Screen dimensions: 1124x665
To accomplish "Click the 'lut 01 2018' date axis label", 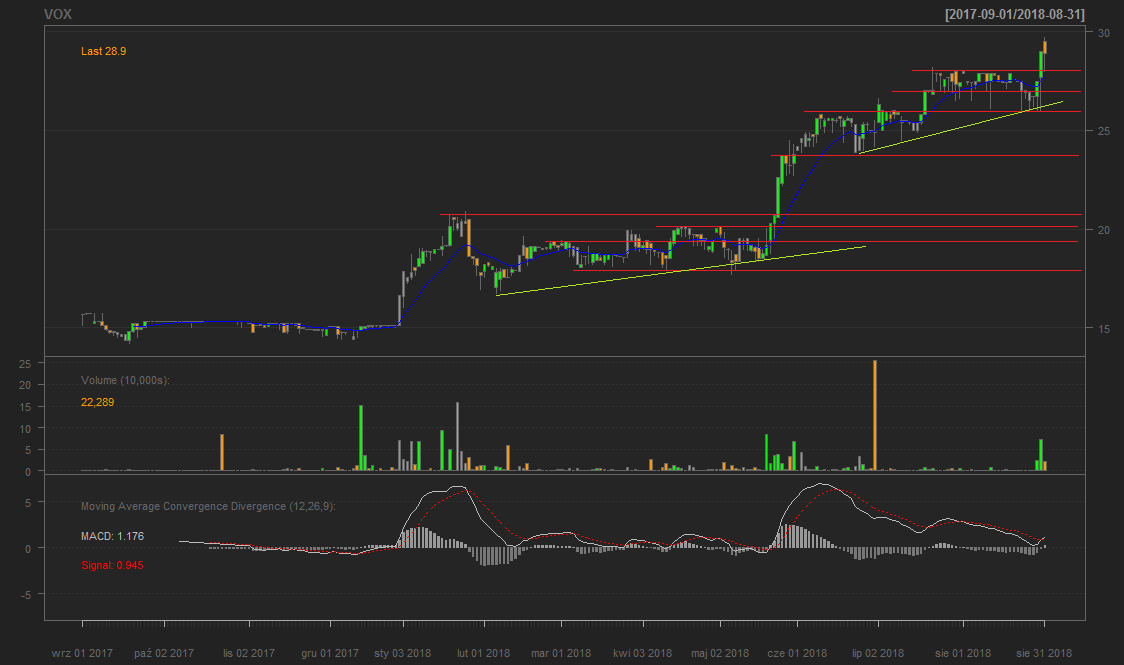I will point(483,653).
